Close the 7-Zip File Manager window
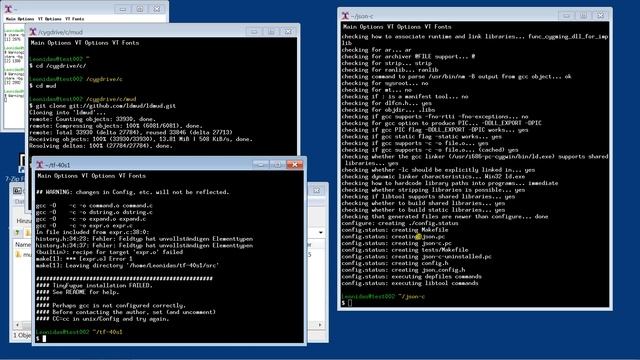 [317, 190]
